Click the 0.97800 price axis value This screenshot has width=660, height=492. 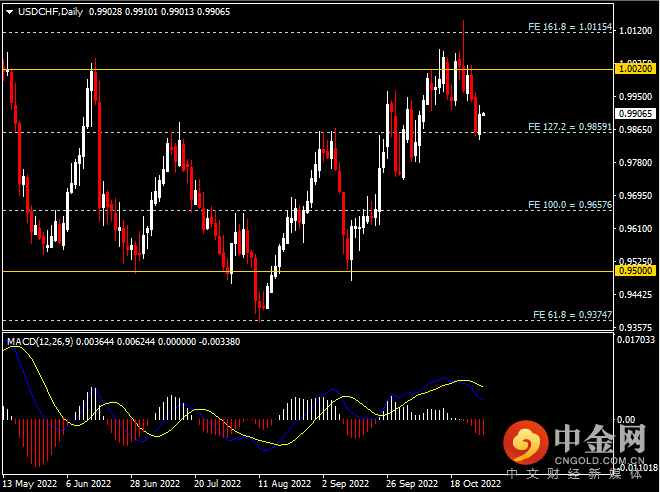636,162
